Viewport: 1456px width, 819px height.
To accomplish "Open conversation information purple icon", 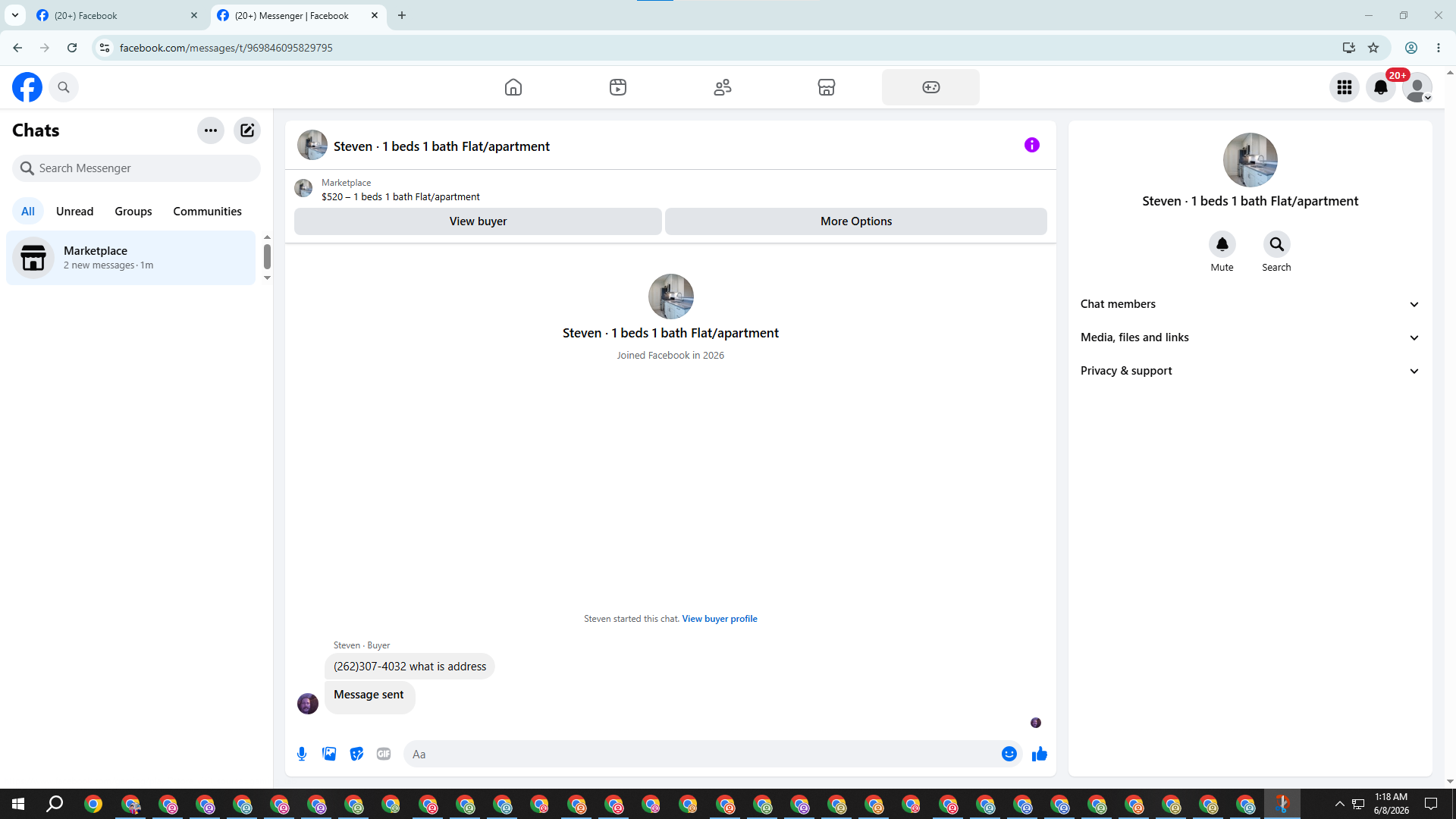I will click(1032, 145).
